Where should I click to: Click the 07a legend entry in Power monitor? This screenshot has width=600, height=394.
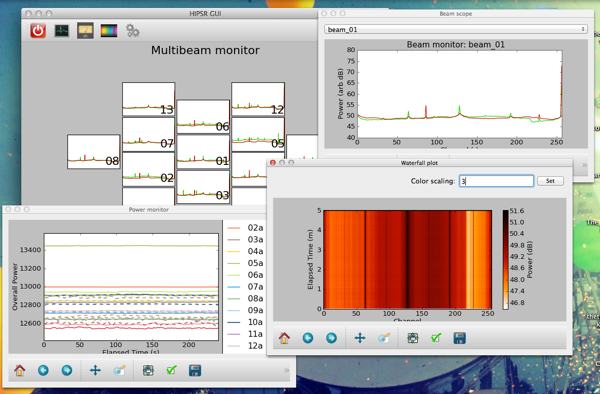click(245, 287)
